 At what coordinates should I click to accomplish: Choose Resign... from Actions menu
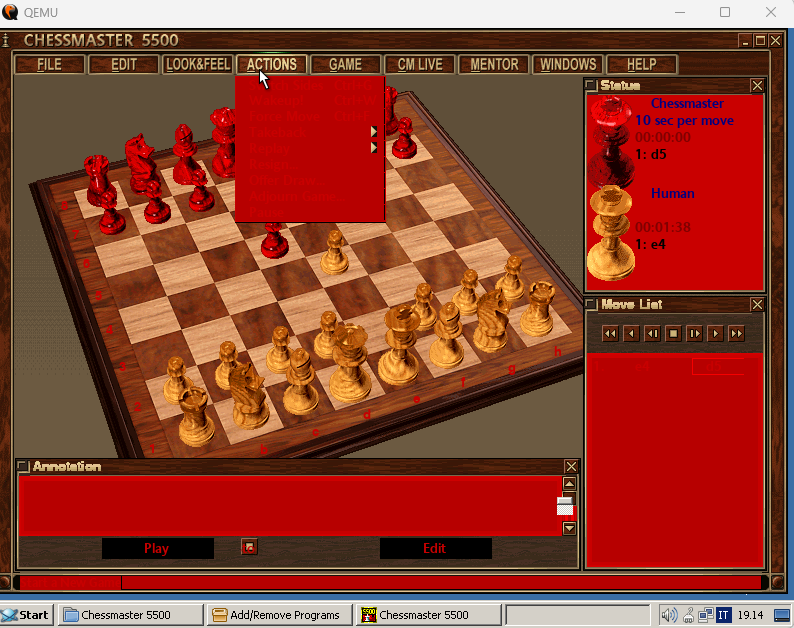tap(310, 164)
